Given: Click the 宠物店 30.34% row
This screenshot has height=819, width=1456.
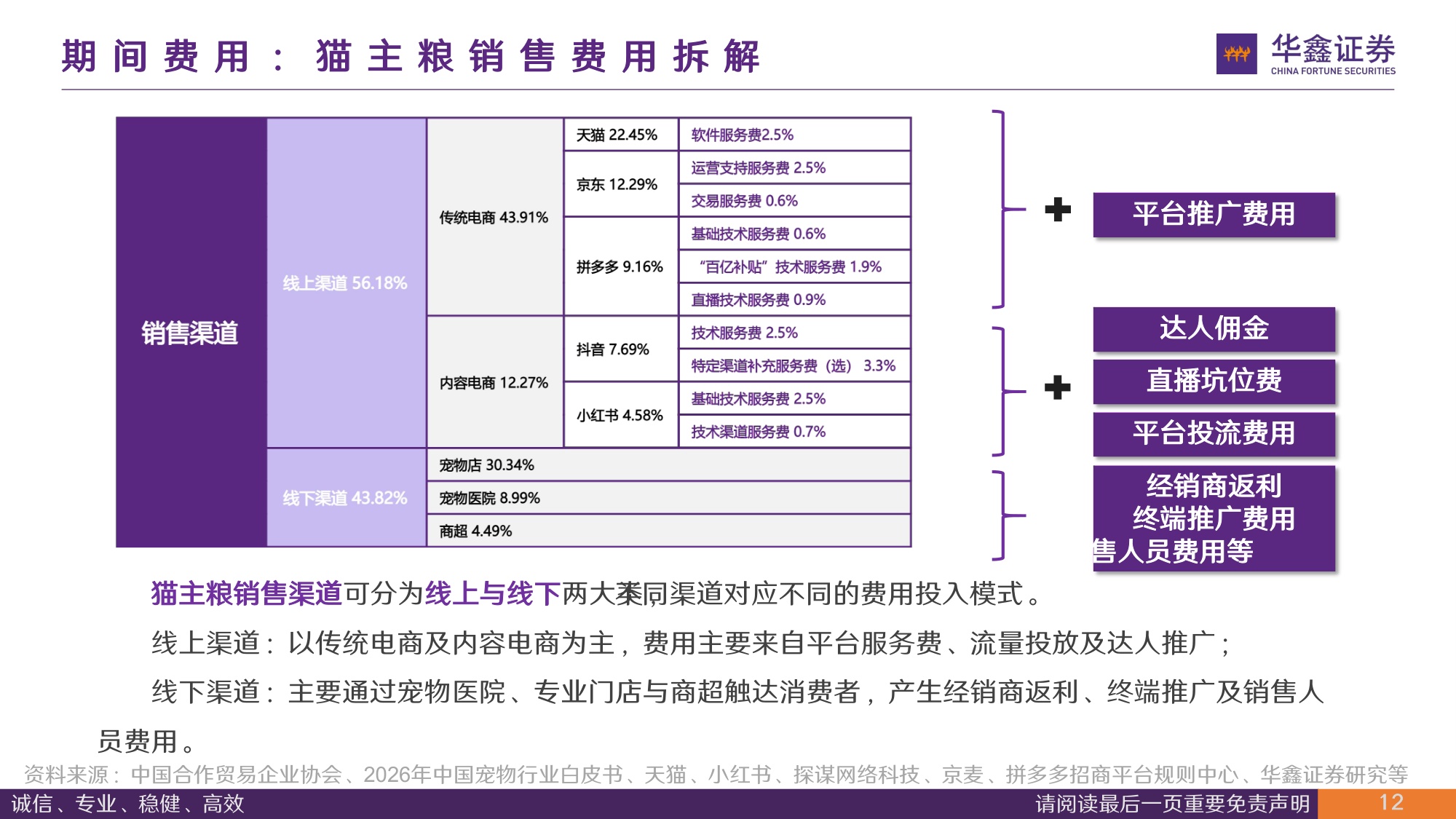Looking at the screenshot, I should pos(668,464).
